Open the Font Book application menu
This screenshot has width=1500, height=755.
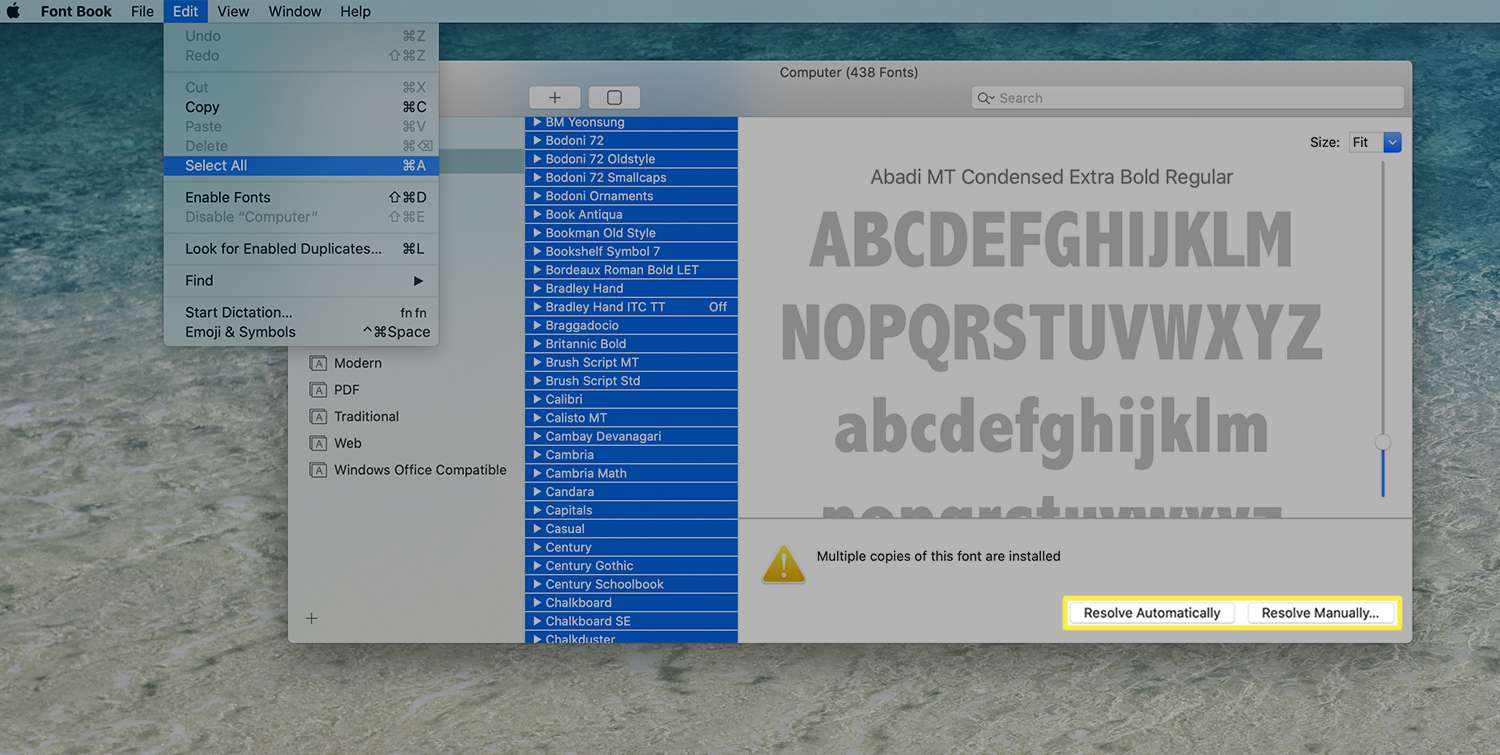[76, 11]
